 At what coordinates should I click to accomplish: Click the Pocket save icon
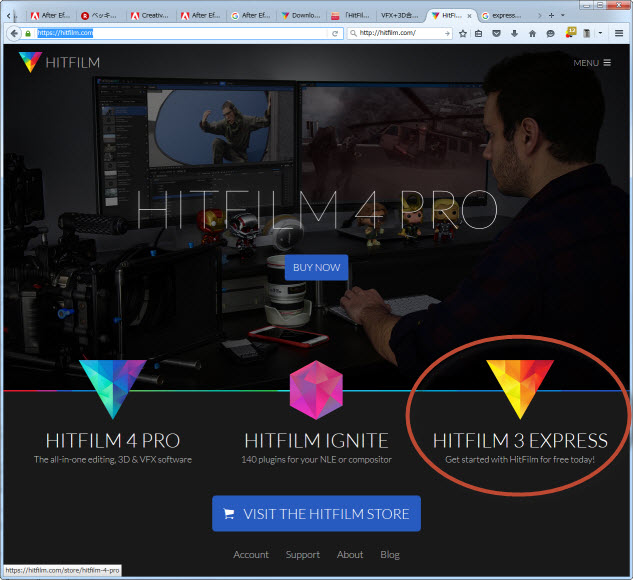pos(497,34)
